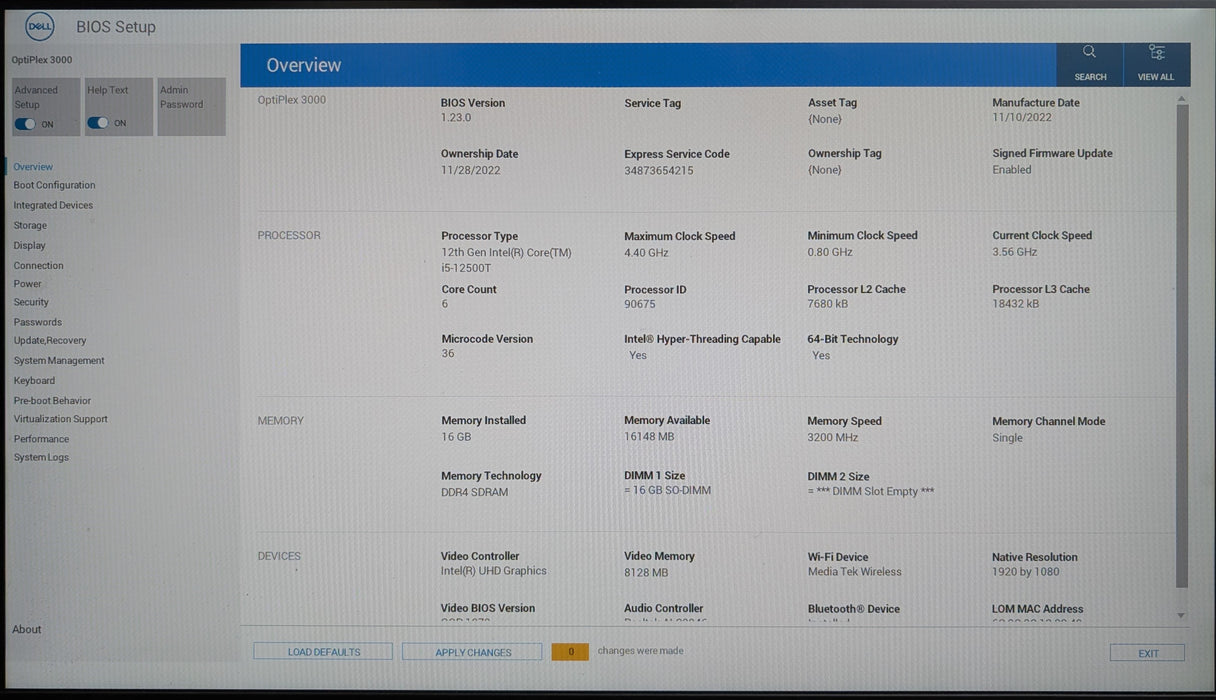Click Processor L3 Cache 18432 kB
Image resolution: width=1216 pixels, height=700 pixels.
pyautogui.click(x=1015, y=304)
